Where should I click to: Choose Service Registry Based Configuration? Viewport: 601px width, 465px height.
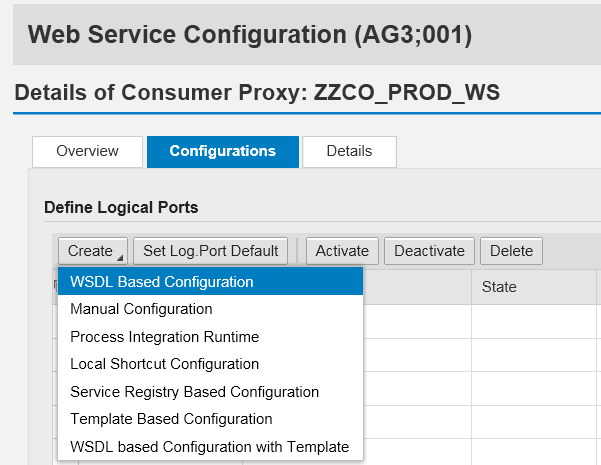click(x=210, y=392)
